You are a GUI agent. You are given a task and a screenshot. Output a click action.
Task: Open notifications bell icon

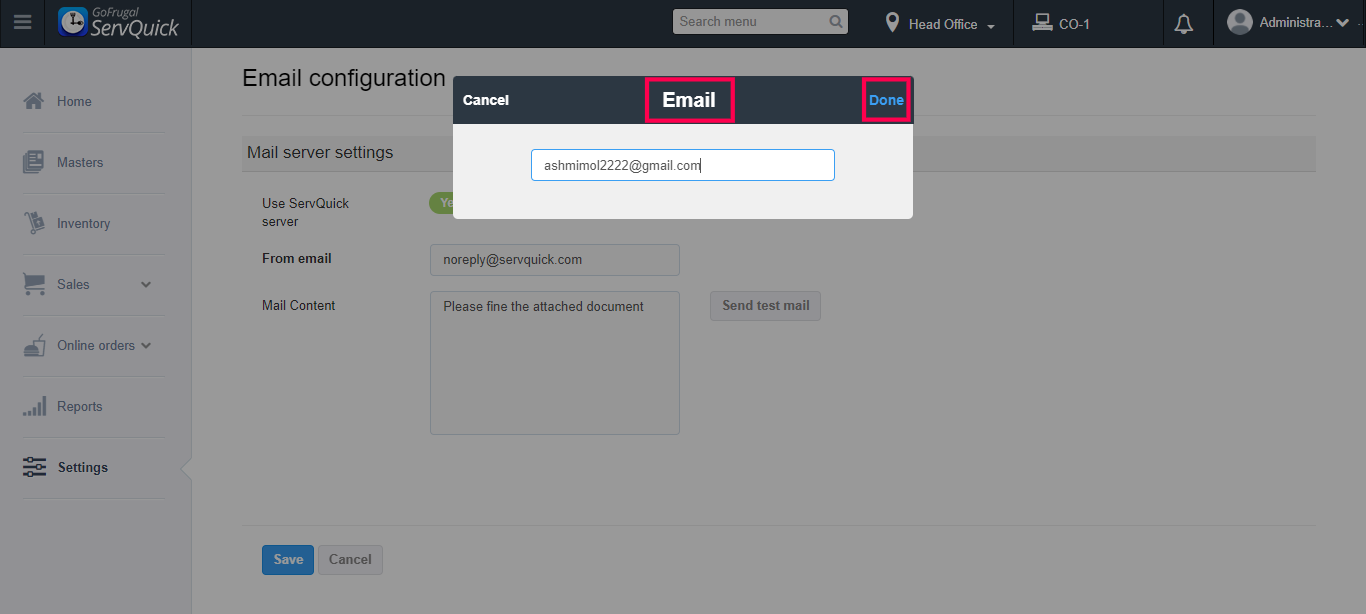pyautogui.click(x=1184, y=24)
